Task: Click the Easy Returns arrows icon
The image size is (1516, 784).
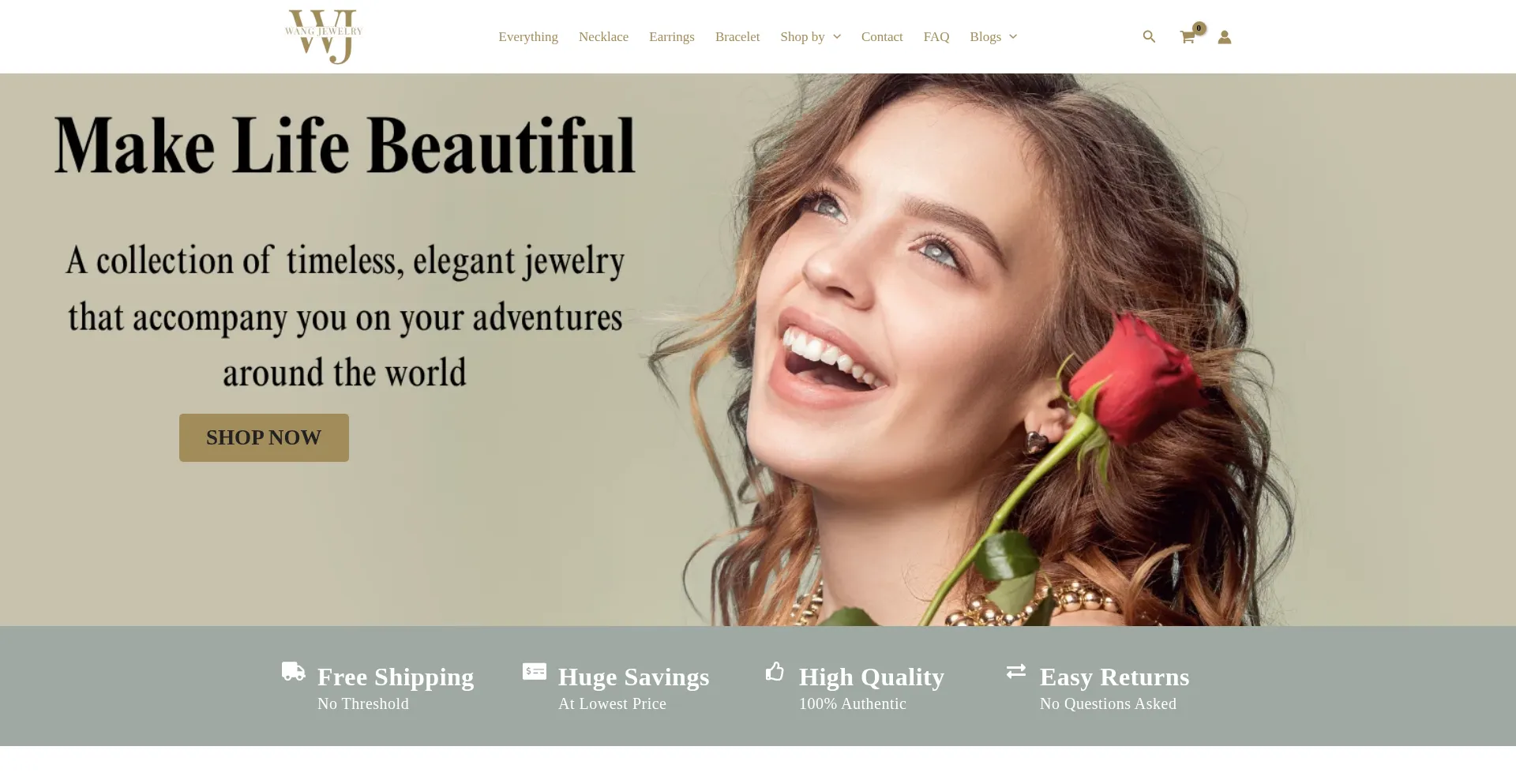Action: 1016,671
